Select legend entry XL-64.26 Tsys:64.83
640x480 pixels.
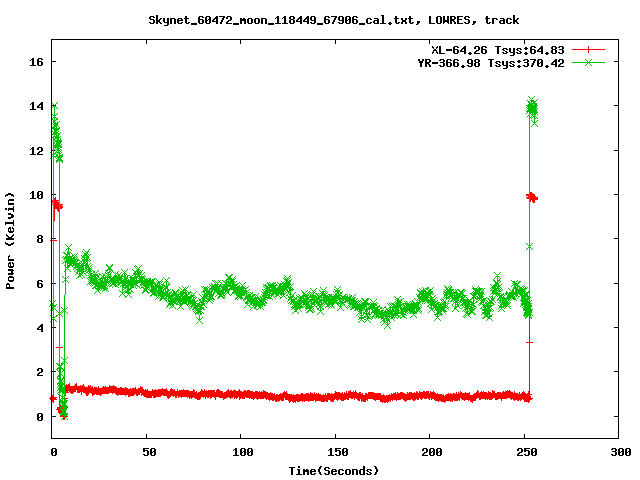(x=498, y=50)
